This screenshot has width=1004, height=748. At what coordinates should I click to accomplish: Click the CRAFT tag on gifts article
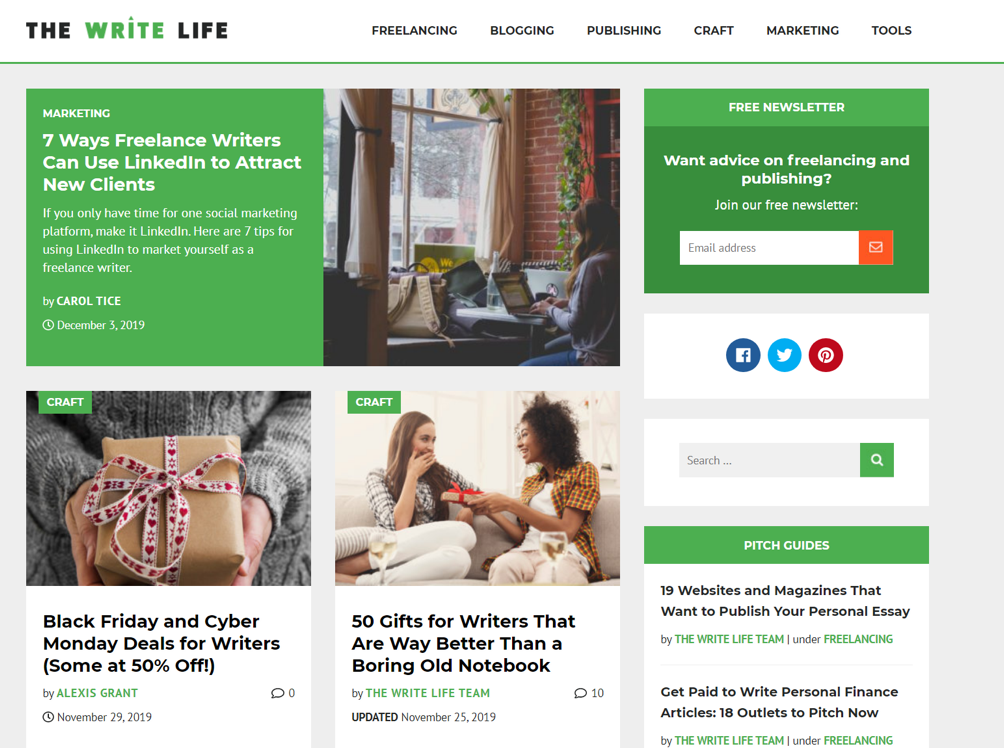click(x=374, y=402)
